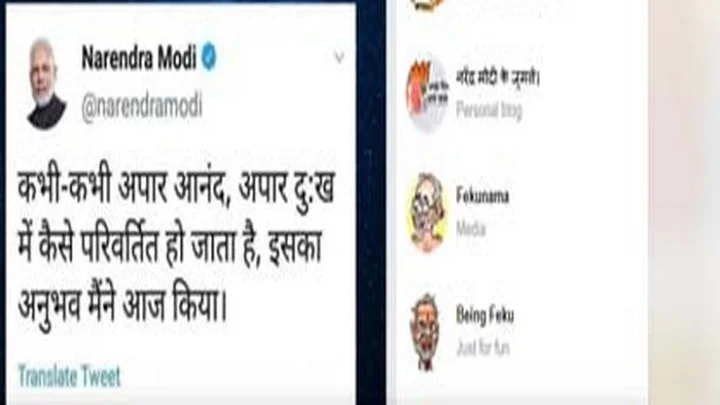Viewport: 720px width, 405px height.
Task: Select the Being Feku page name
Action: point(485,315)
